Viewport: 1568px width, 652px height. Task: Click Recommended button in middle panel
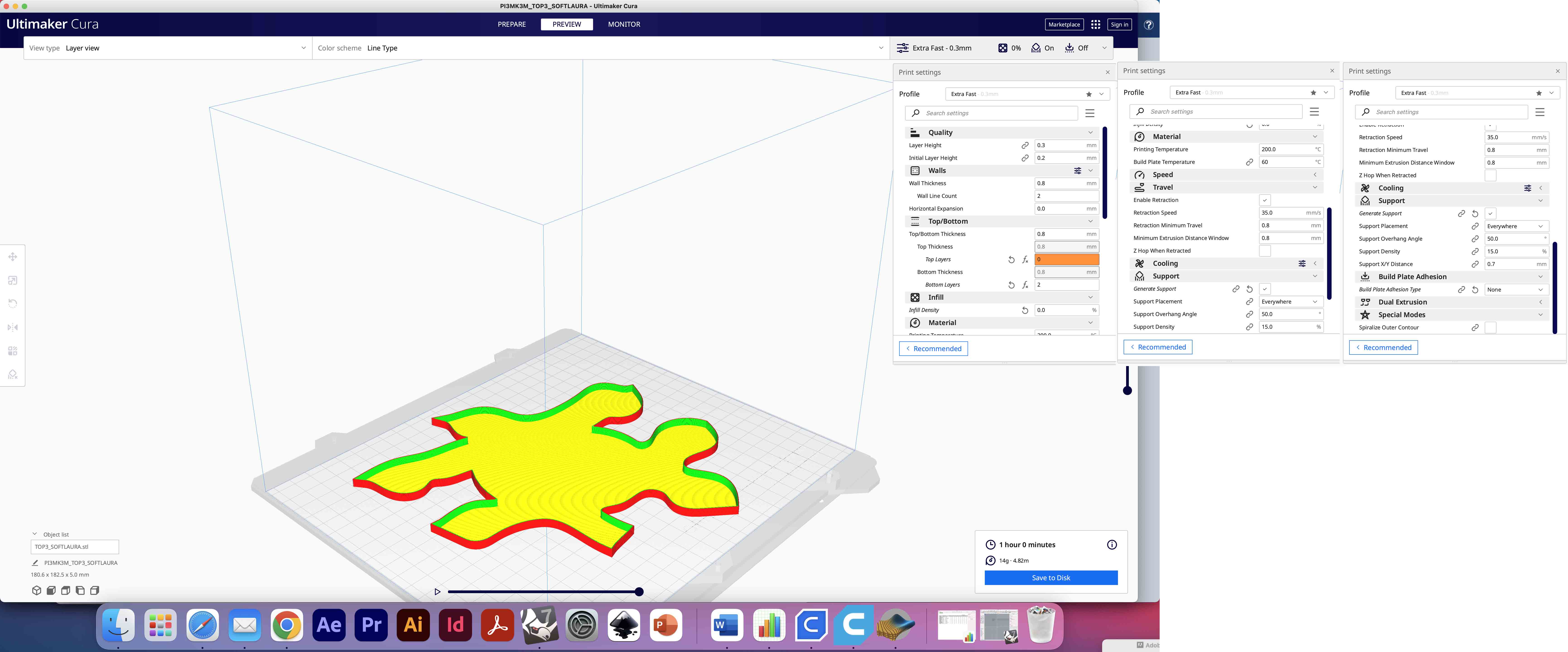tap(1158, 347)
